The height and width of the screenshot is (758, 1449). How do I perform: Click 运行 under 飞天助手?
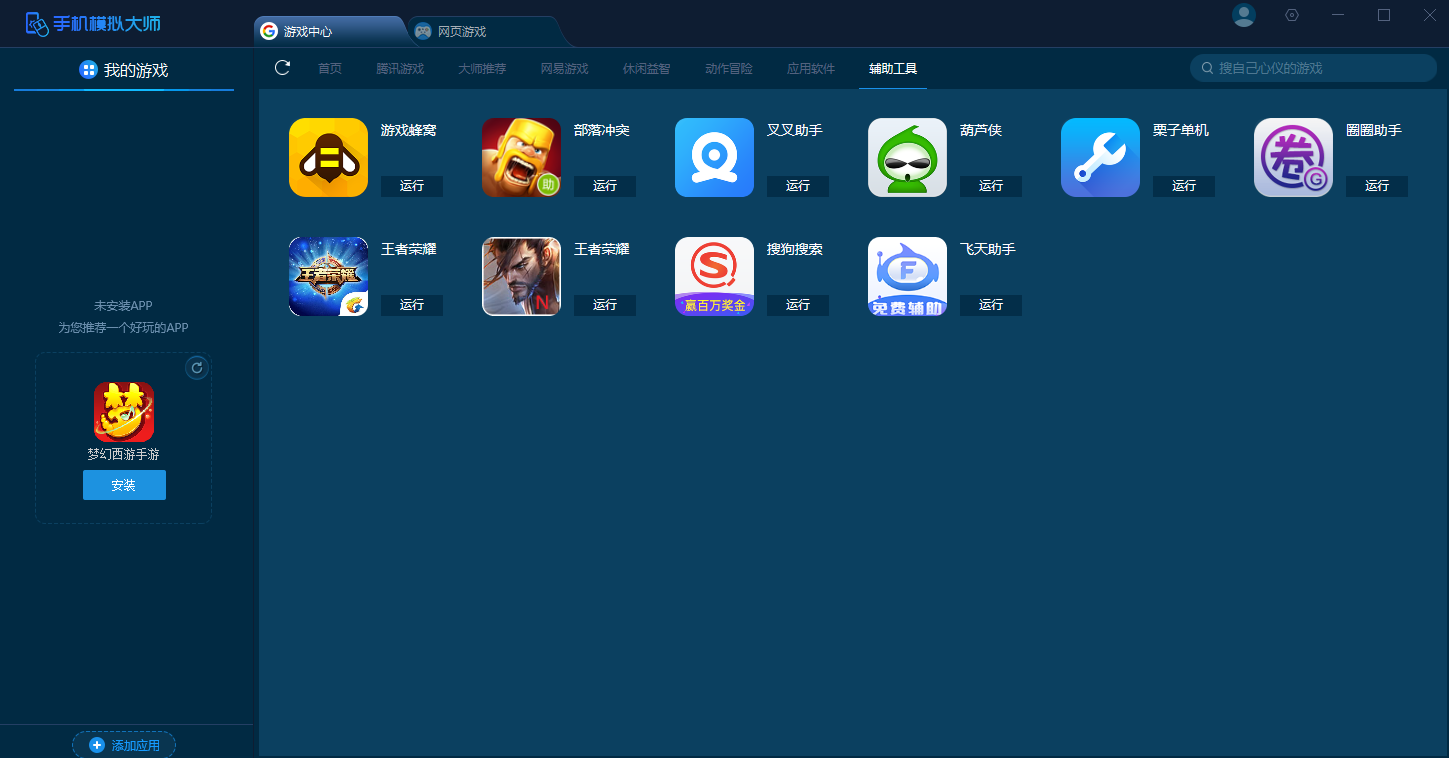(991, 305)
